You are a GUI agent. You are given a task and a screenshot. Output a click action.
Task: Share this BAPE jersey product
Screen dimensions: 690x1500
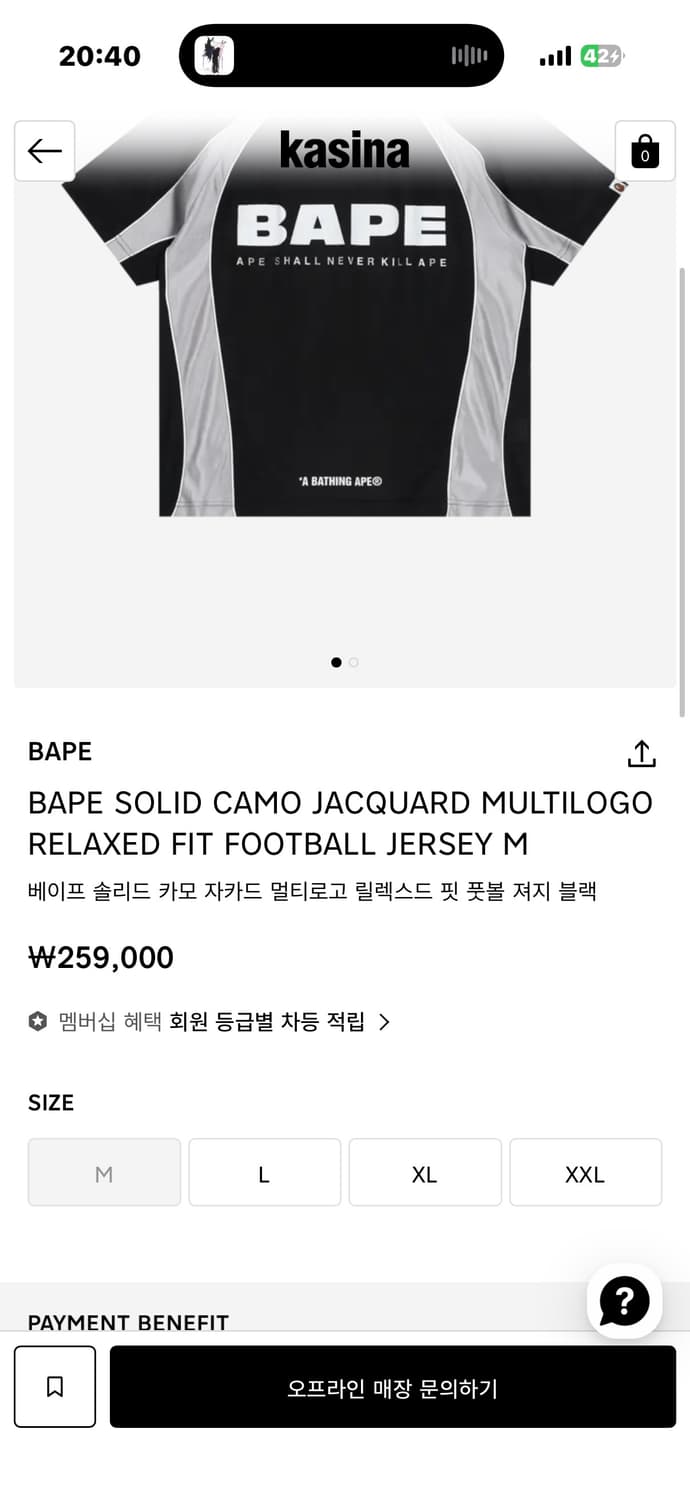click(641, 755)
